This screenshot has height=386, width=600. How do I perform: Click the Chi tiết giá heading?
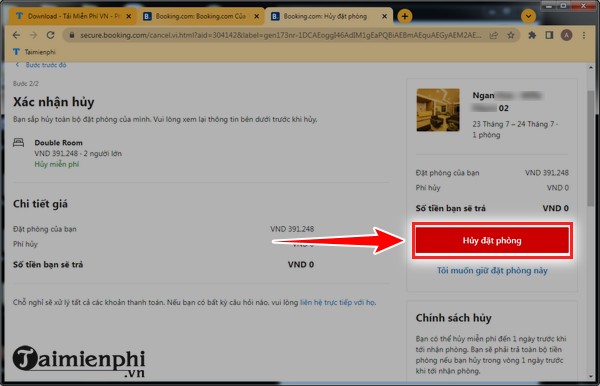(x=40, y=204)
